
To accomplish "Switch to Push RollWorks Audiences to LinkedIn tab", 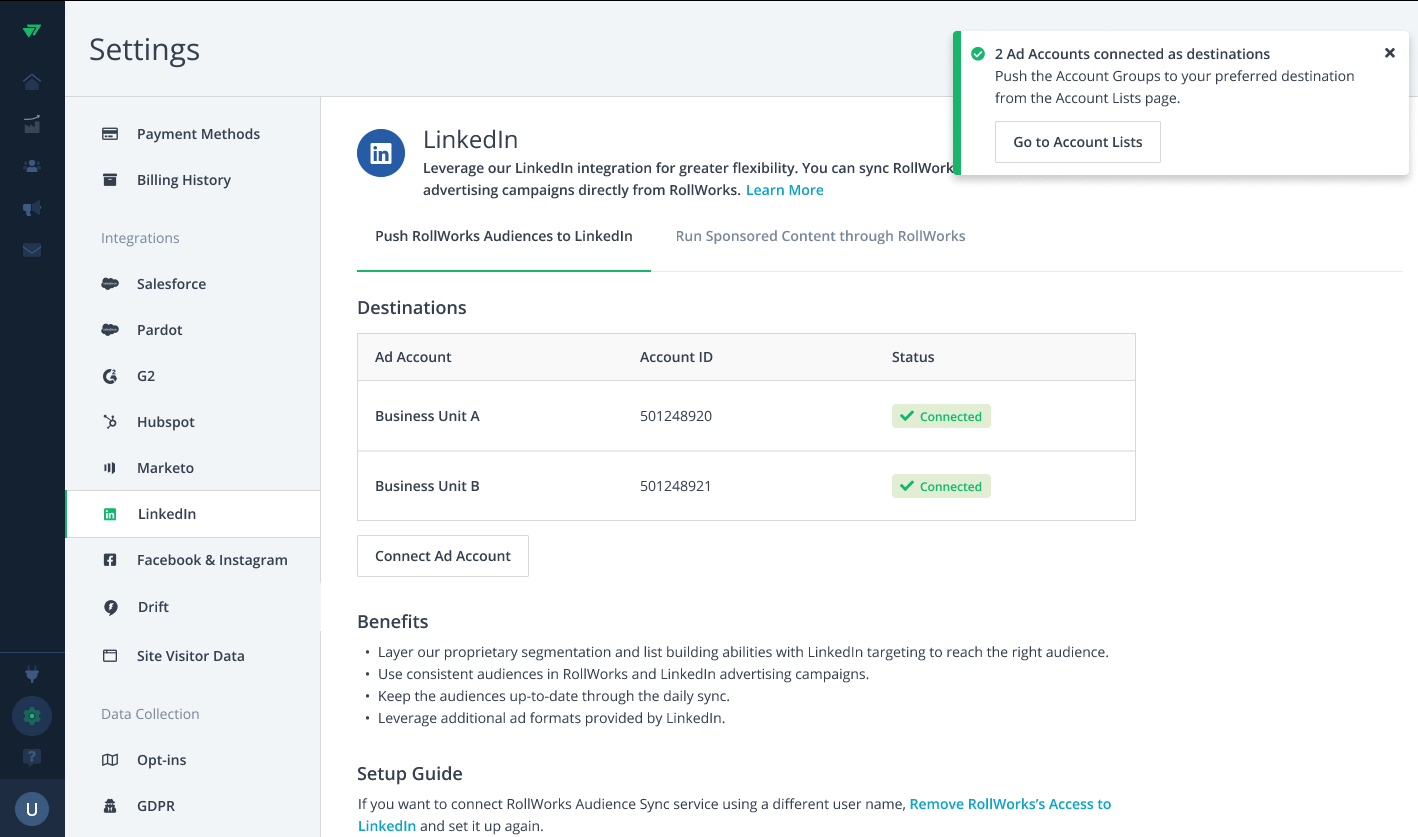I will point(504,236).
